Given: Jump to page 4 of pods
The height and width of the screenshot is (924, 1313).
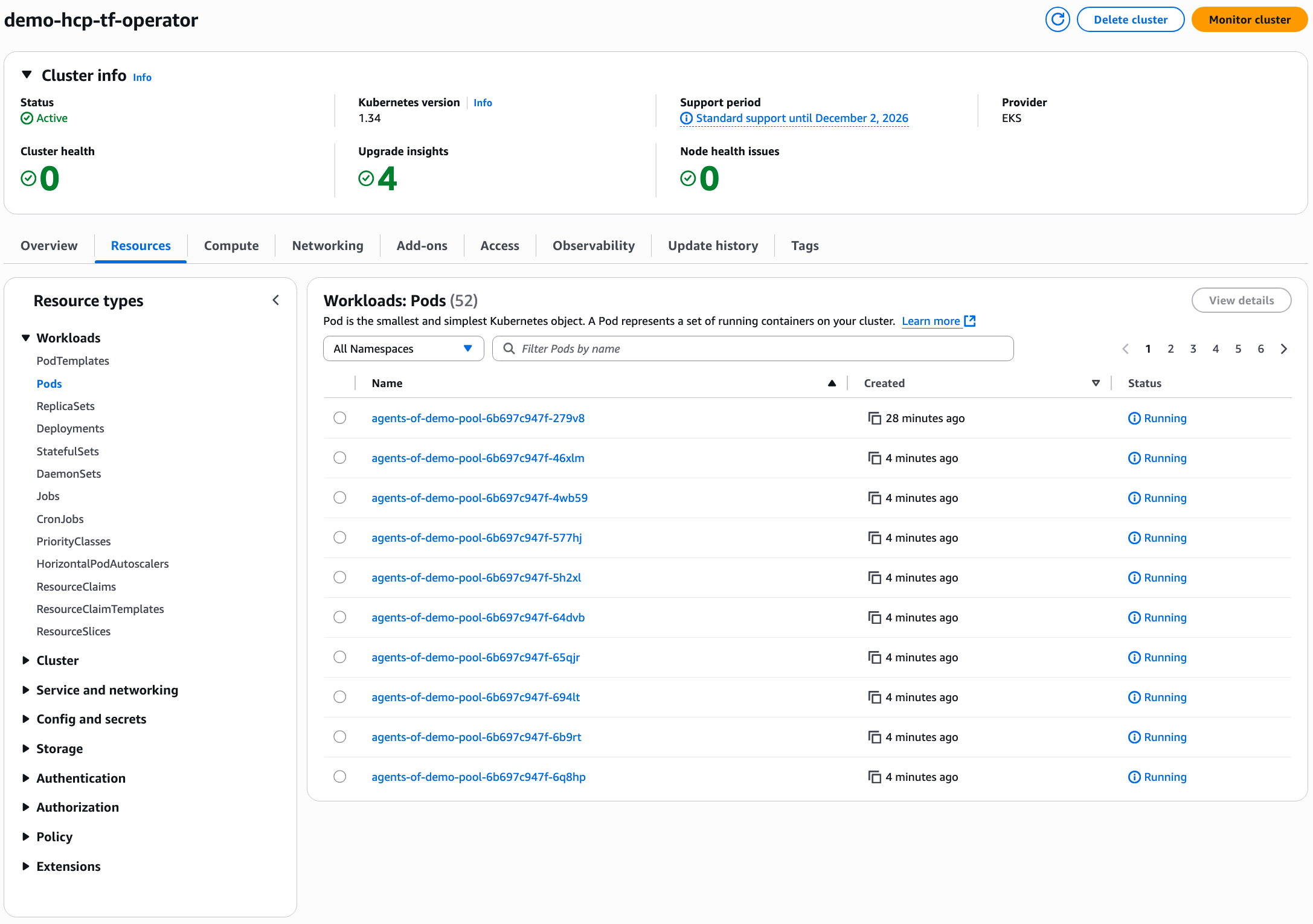Looking at the screenshot, I should (1215, 348).
